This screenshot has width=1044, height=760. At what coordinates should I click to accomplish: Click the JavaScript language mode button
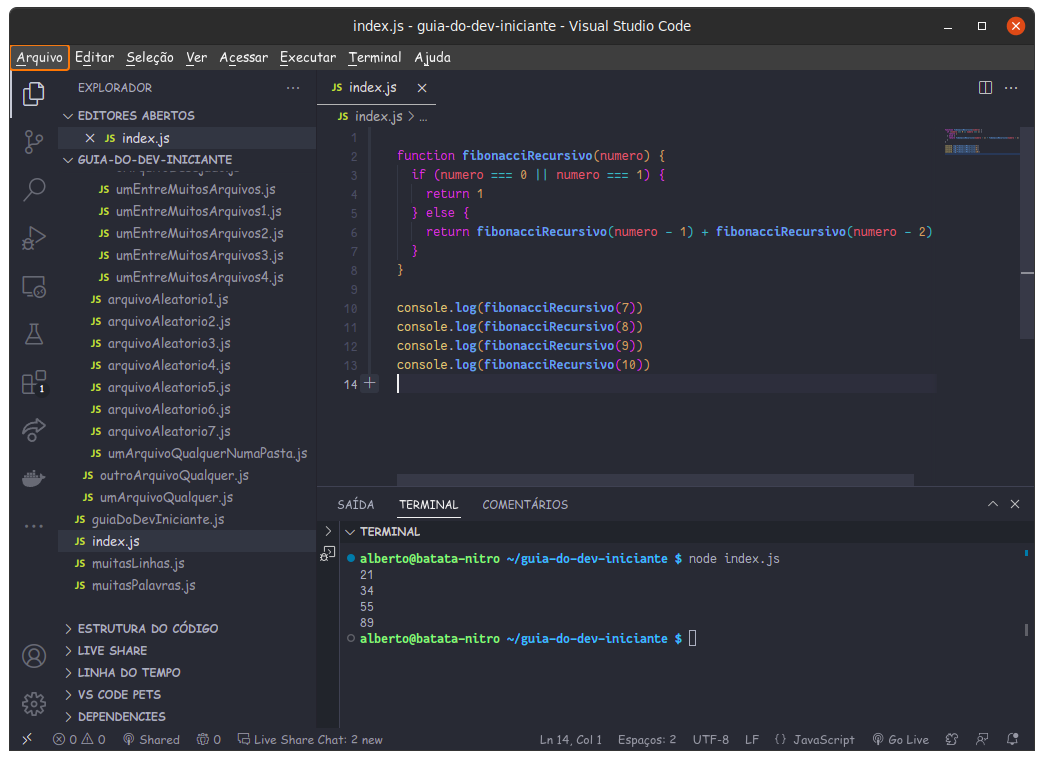(815, 740)
